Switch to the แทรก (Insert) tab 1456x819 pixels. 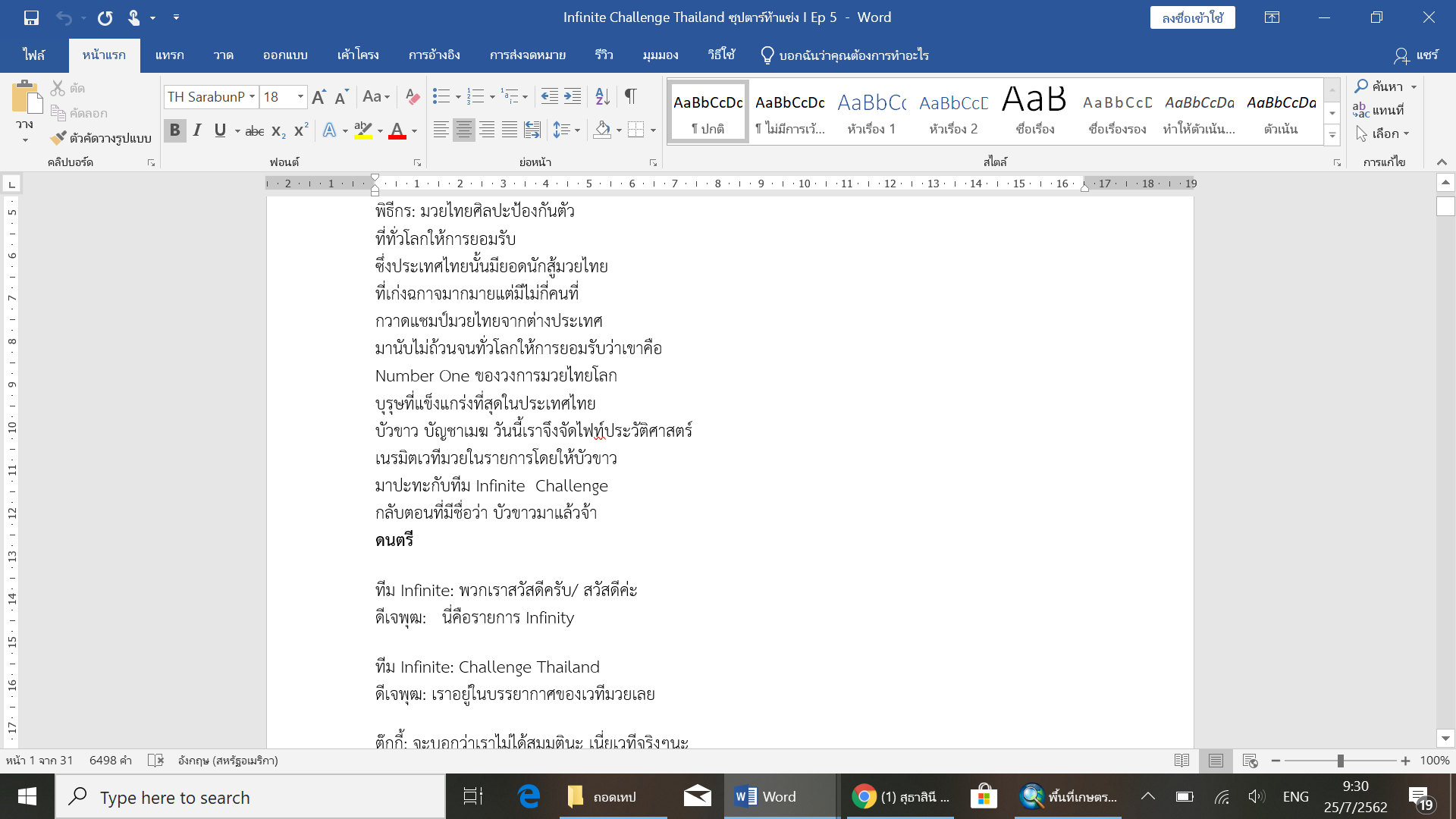tap(169, 55)
